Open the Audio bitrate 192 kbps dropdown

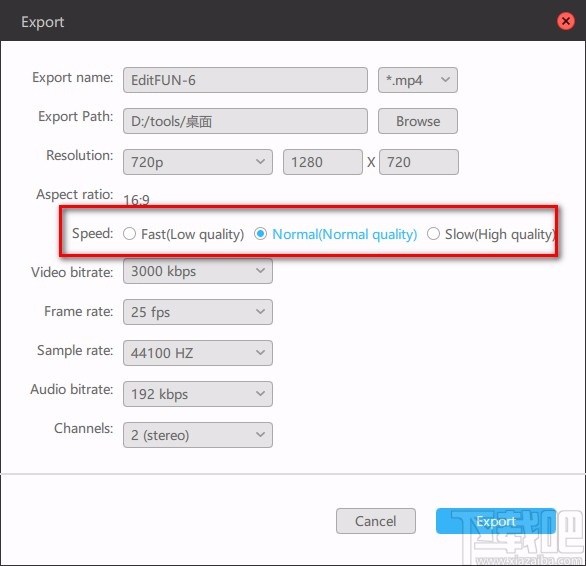(x=198, y=394)
